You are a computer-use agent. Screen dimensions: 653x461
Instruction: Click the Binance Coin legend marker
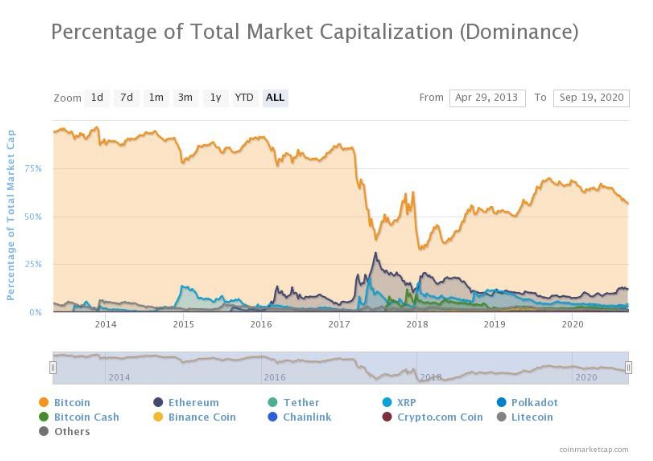click(x=159, y=417)
